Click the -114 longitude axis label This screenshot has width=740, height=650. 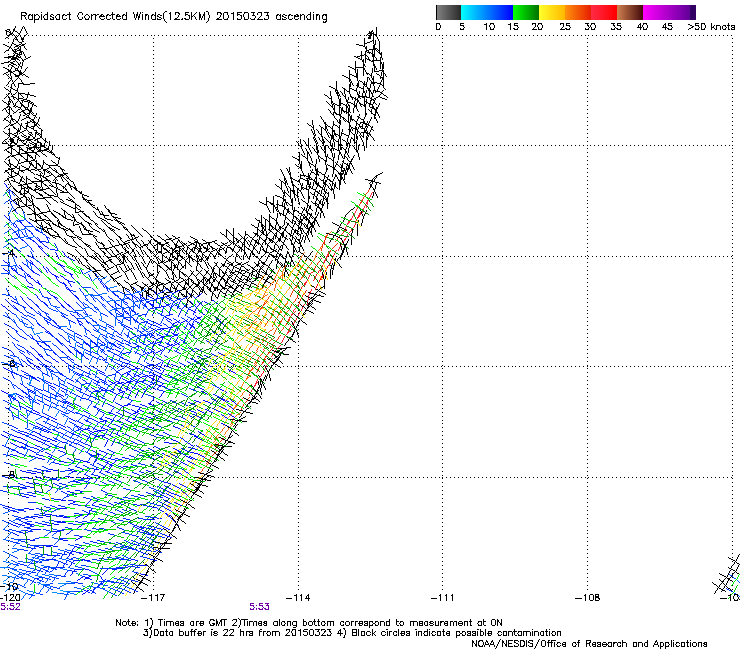tap(298, 598)
